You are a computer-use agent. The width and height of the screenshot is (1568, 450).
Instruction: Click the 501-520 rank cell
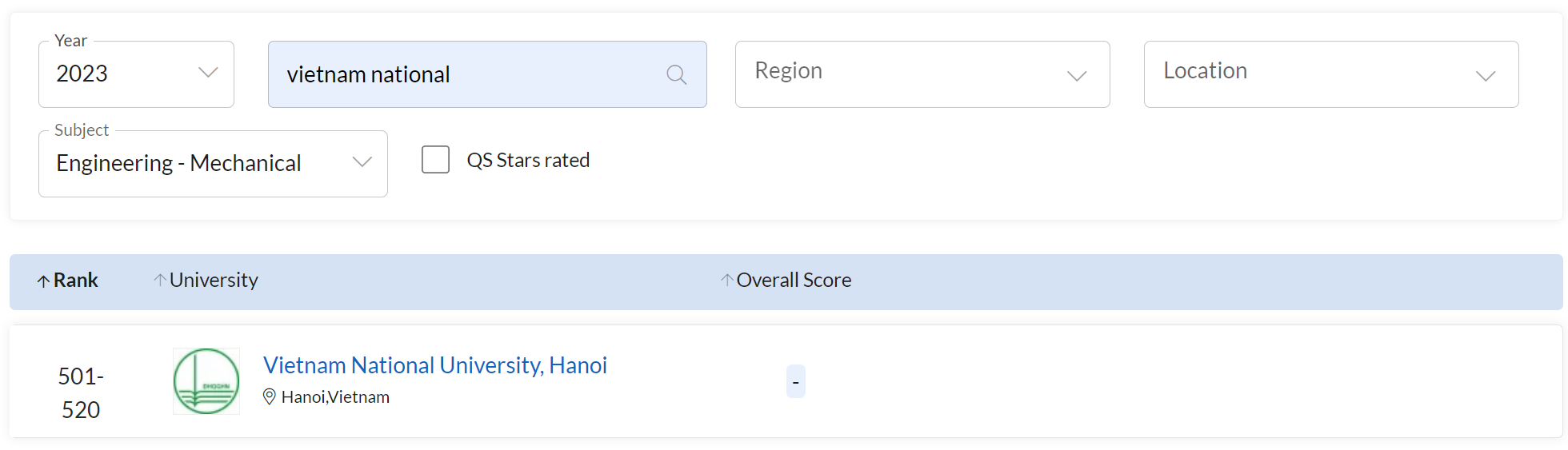point(81,392)
